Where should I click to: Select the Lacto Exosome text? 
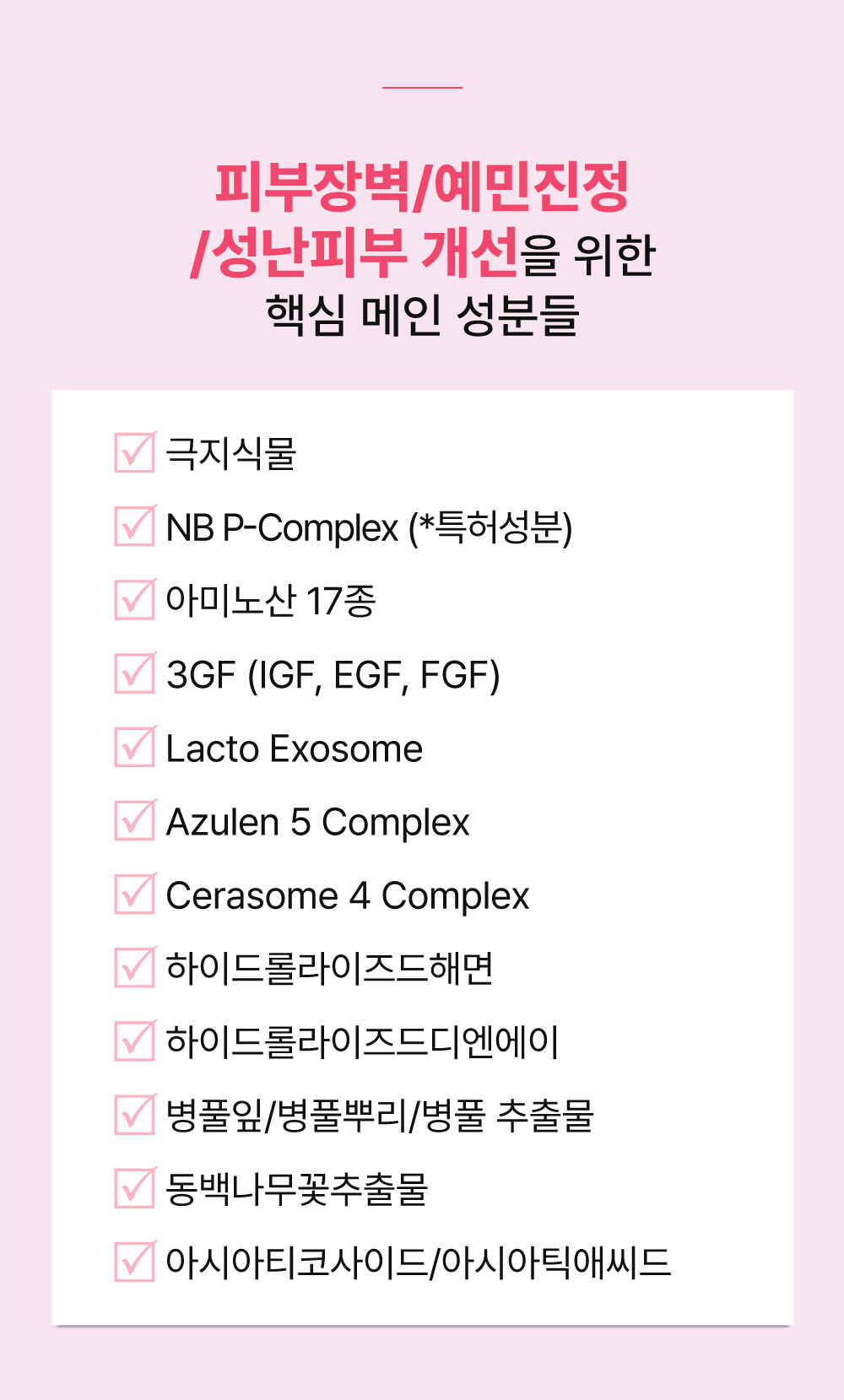[x=295, y=749]
